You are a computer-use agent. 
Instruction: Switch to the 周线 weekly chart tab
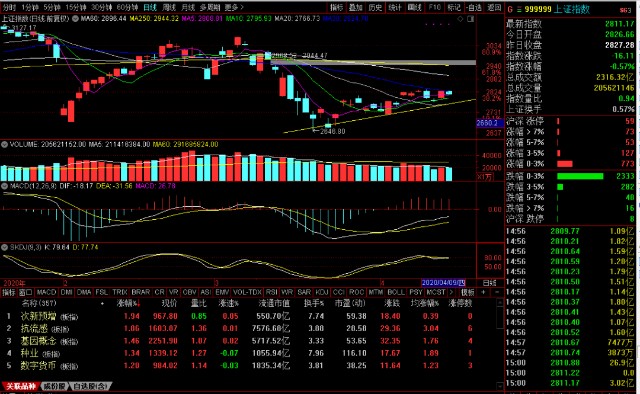169,7
